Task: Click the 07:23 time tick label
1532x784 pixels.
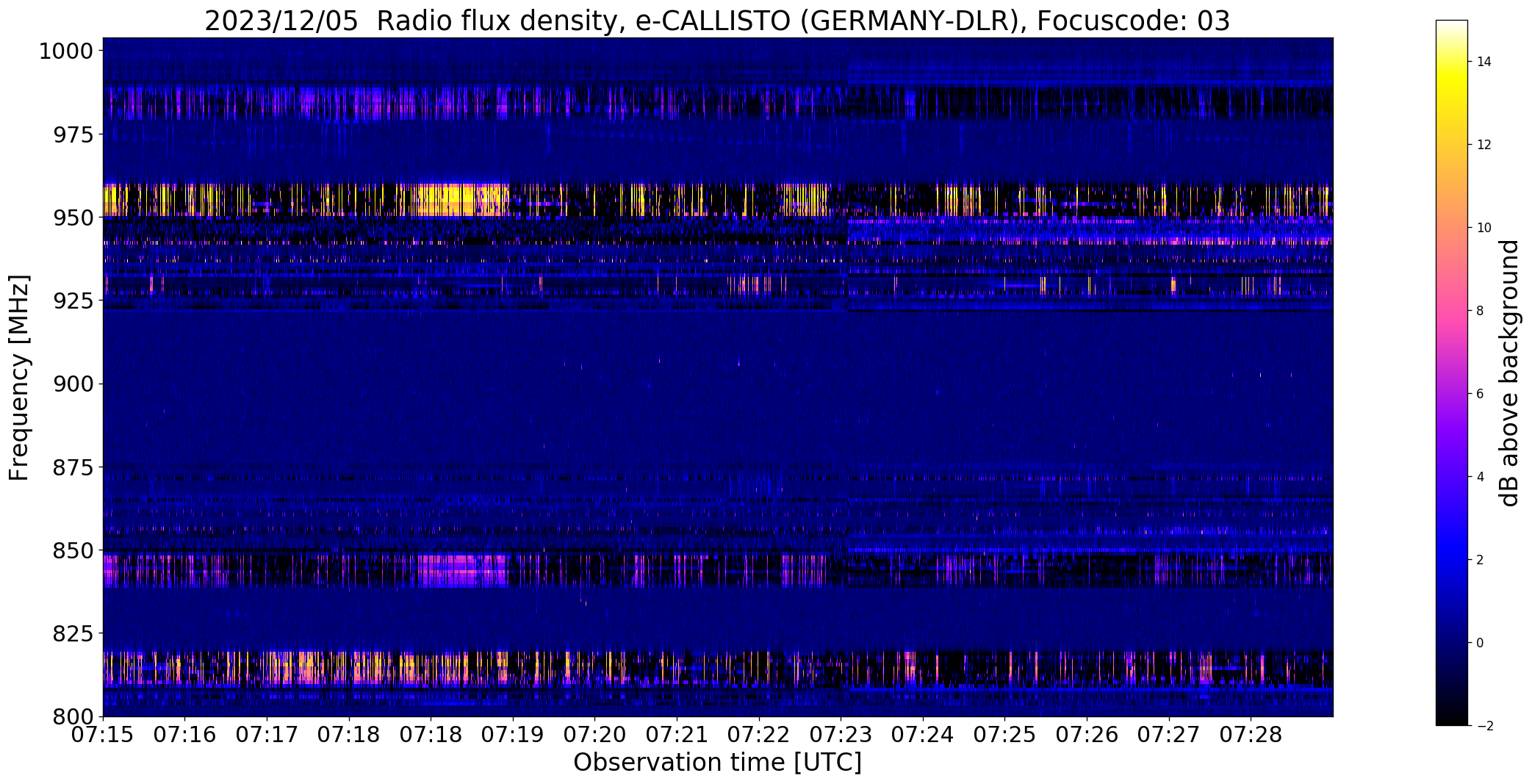Action: 841,735
